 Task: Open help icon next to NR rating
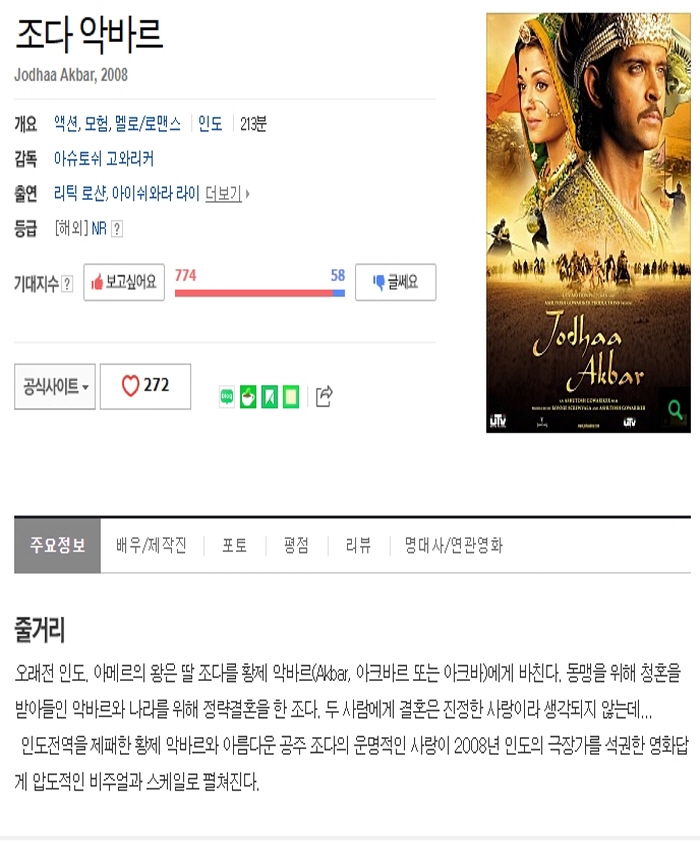click(117, 229)
